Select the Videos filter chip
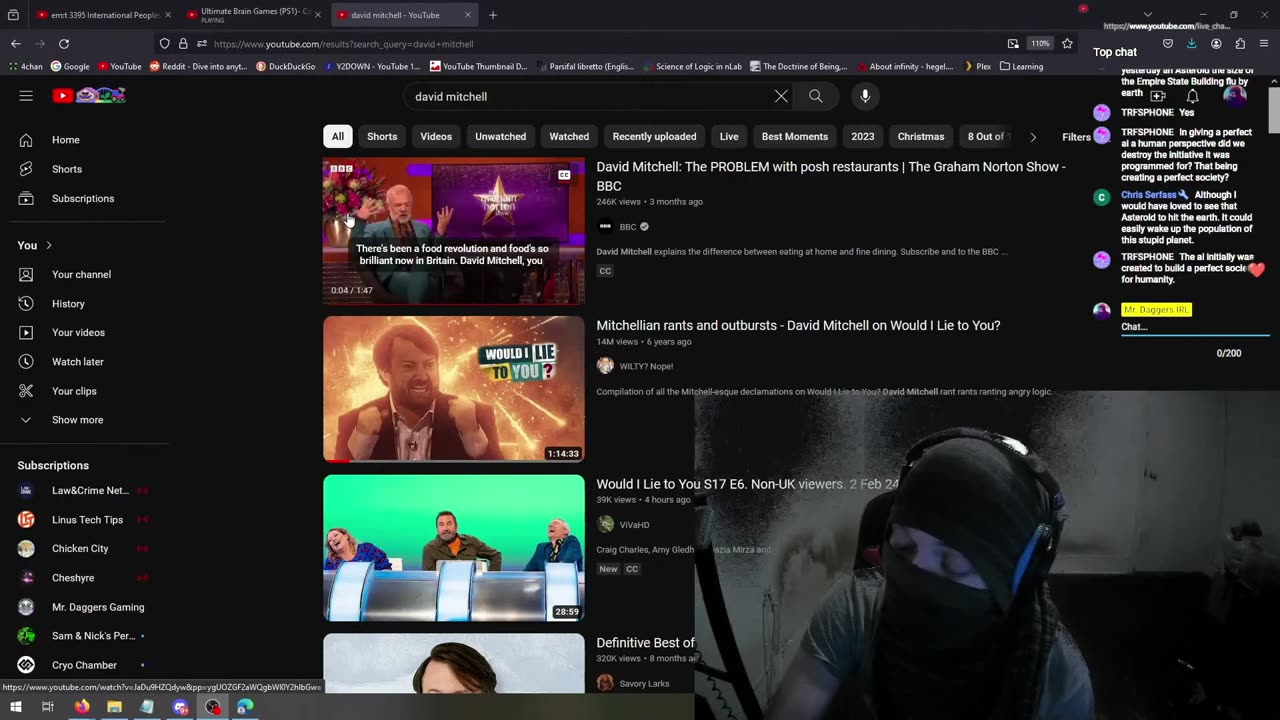The image size is (1280, 720). [436, 136]
